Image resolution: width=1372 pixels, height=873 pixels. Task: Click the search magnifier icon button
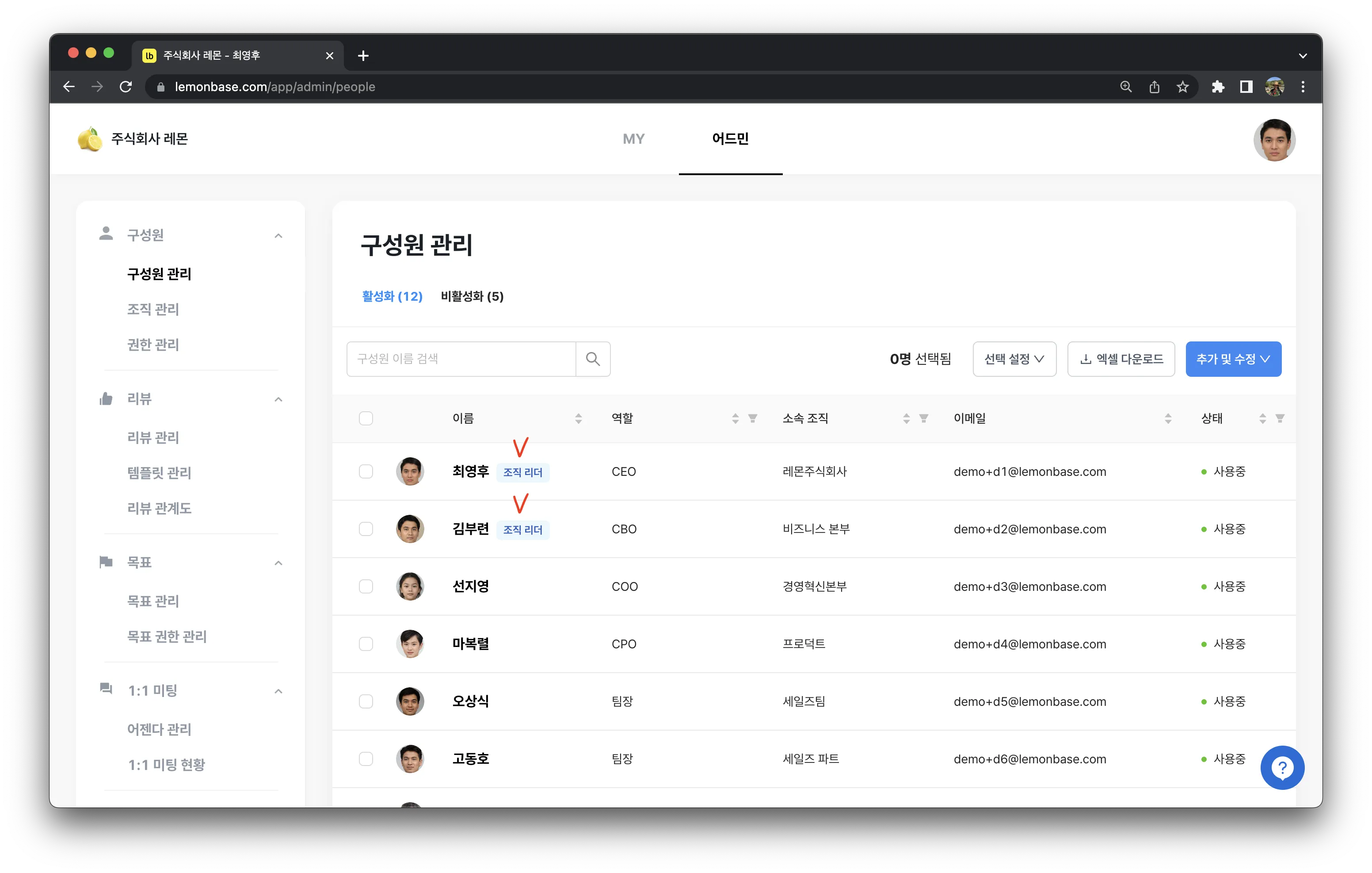click(593, 359)
